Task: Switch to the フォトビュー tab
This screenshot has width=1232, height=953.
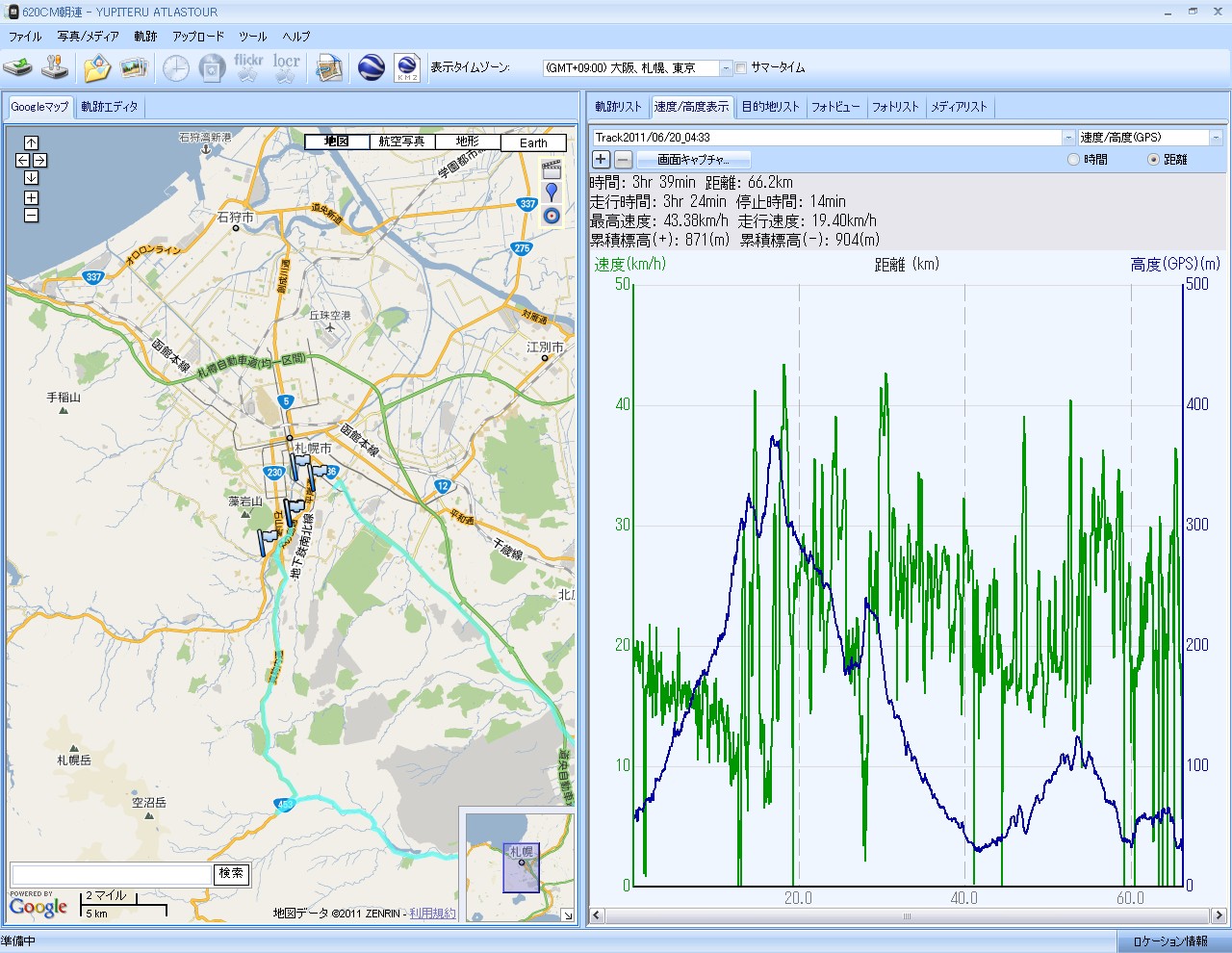Action: tap(835, 107)
